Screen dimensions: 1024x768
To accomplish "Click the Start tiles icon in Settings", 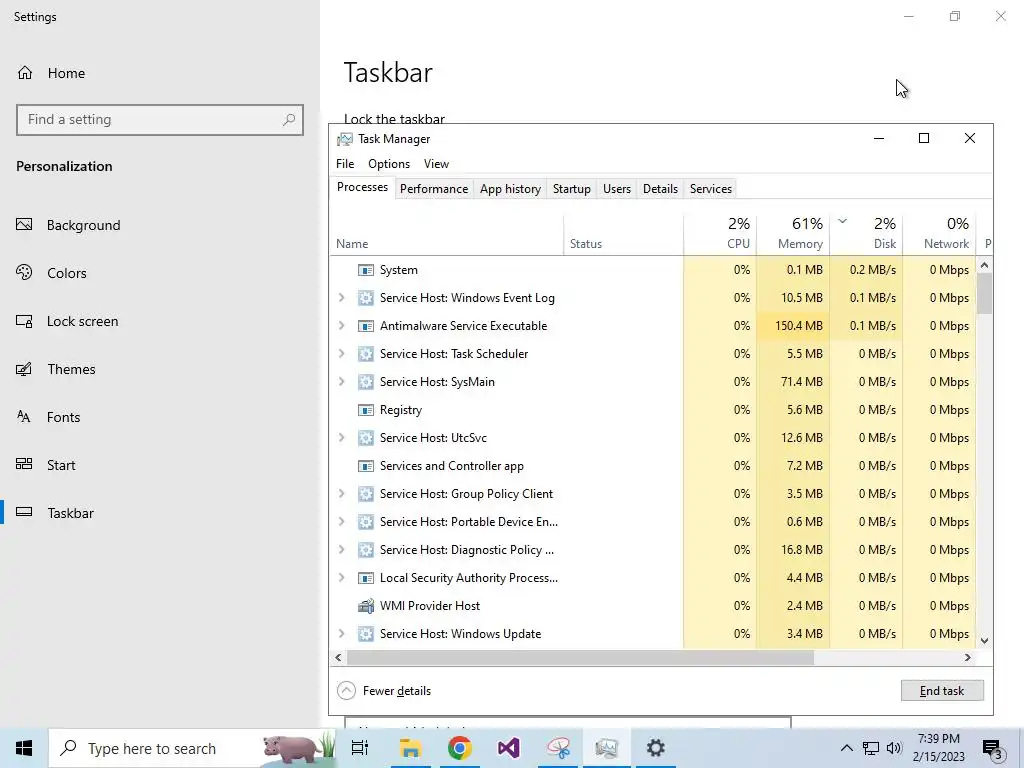I will pyautogui.click(x=24, y=464).
